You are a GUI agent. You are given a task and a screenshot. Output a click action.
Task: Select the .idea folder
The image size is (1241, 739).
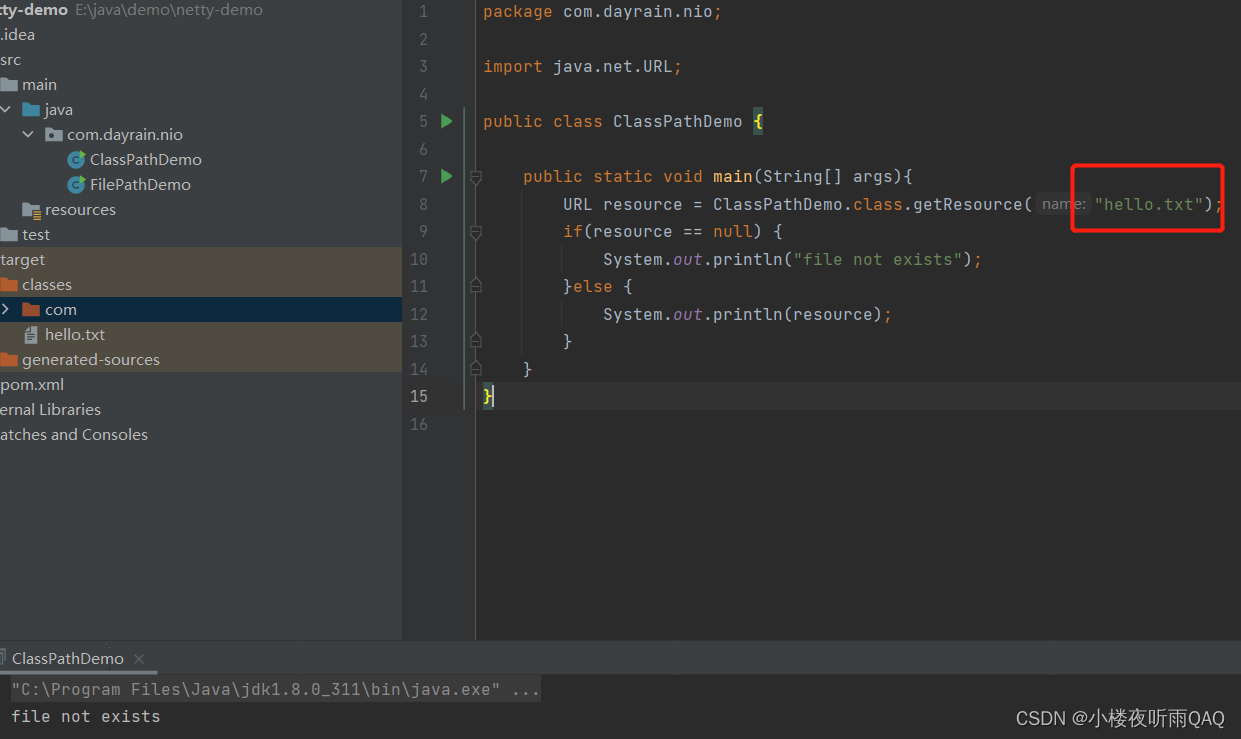point(18,35)
